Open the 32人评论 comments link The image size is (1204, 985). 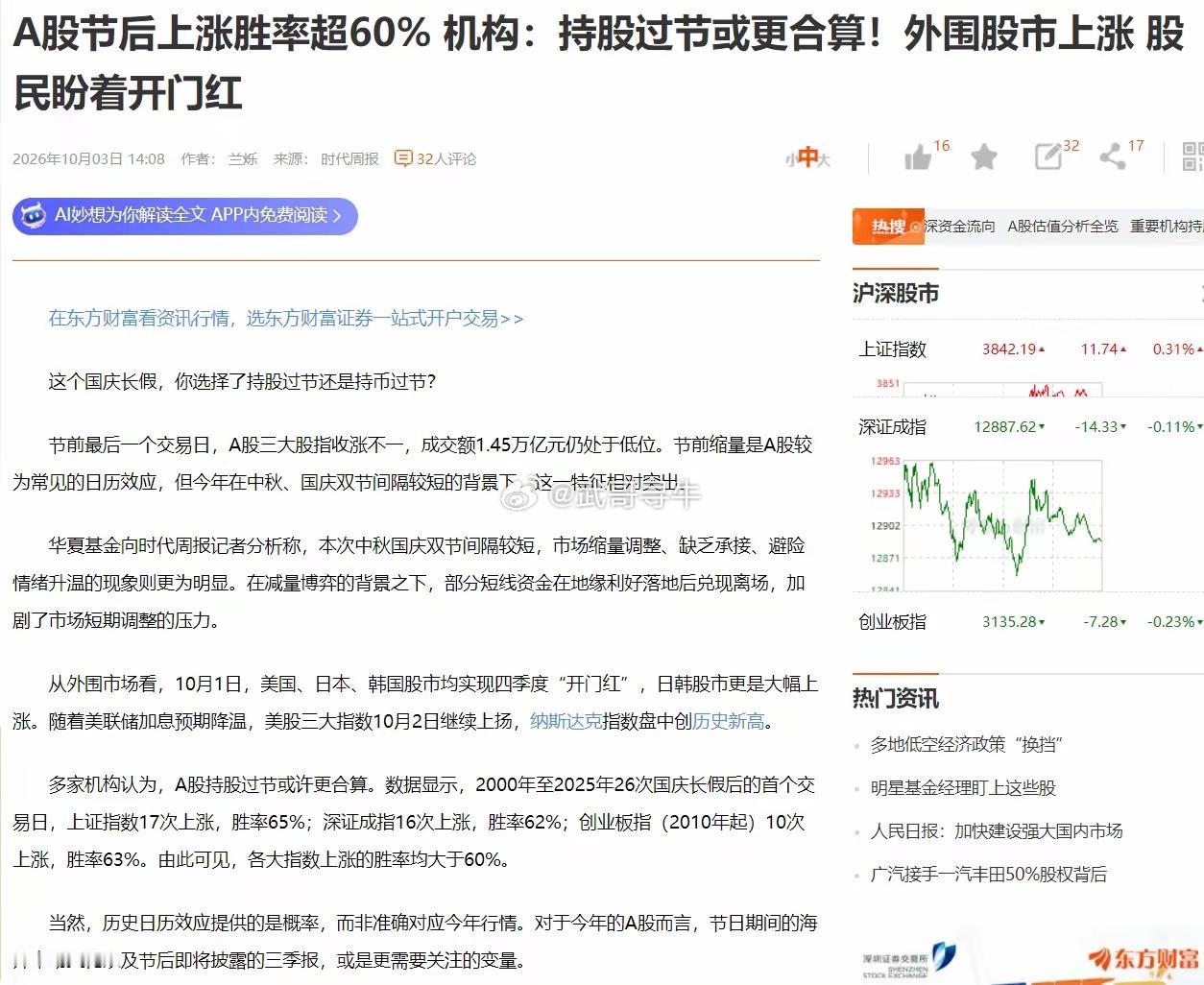click(x=445, y=158)
